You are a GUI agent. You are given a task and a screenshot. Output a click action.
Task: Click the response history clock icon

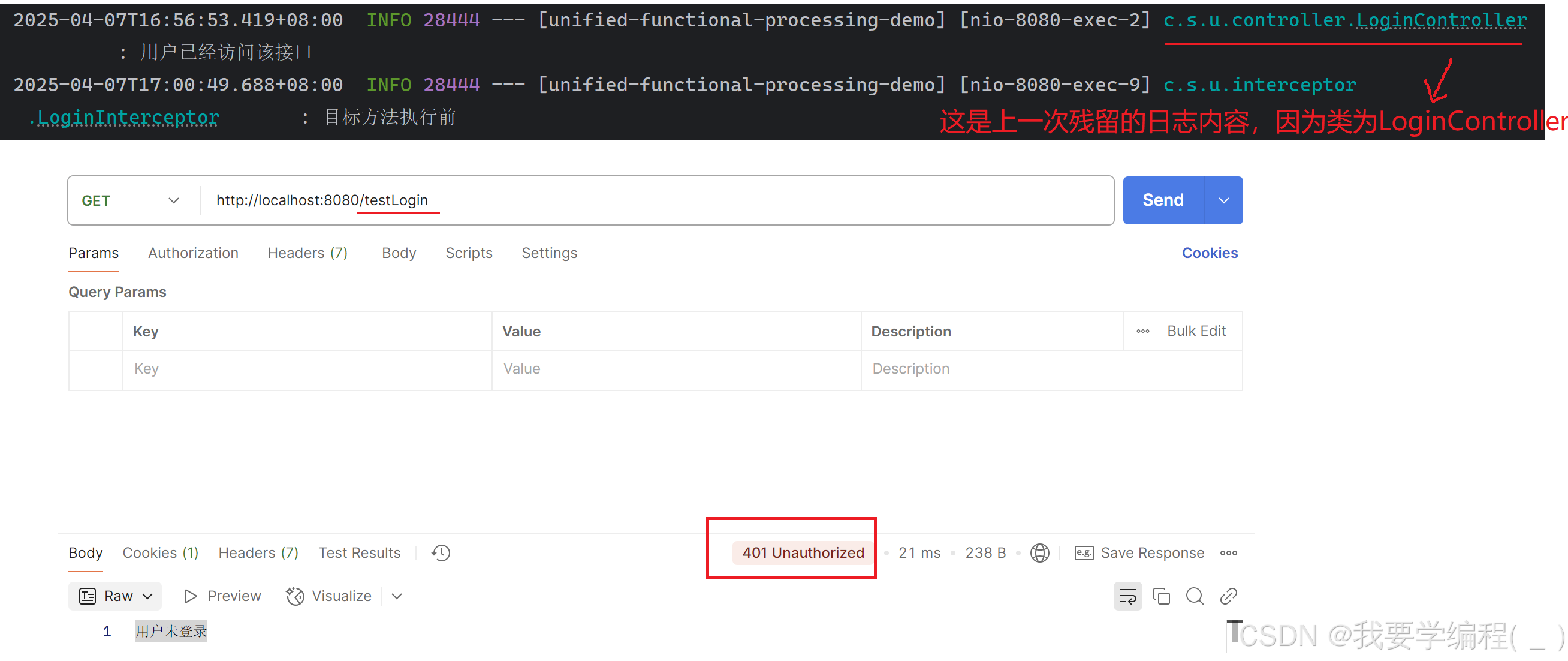[441, 552]
